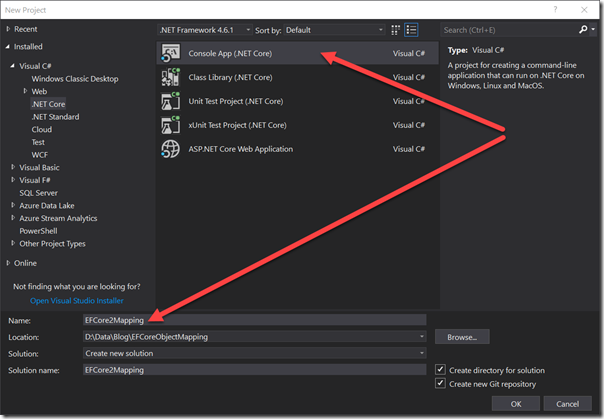
Task: Click the Search (Ctrl+E) box
Action: pyautogui.click(x=510, y=30)
